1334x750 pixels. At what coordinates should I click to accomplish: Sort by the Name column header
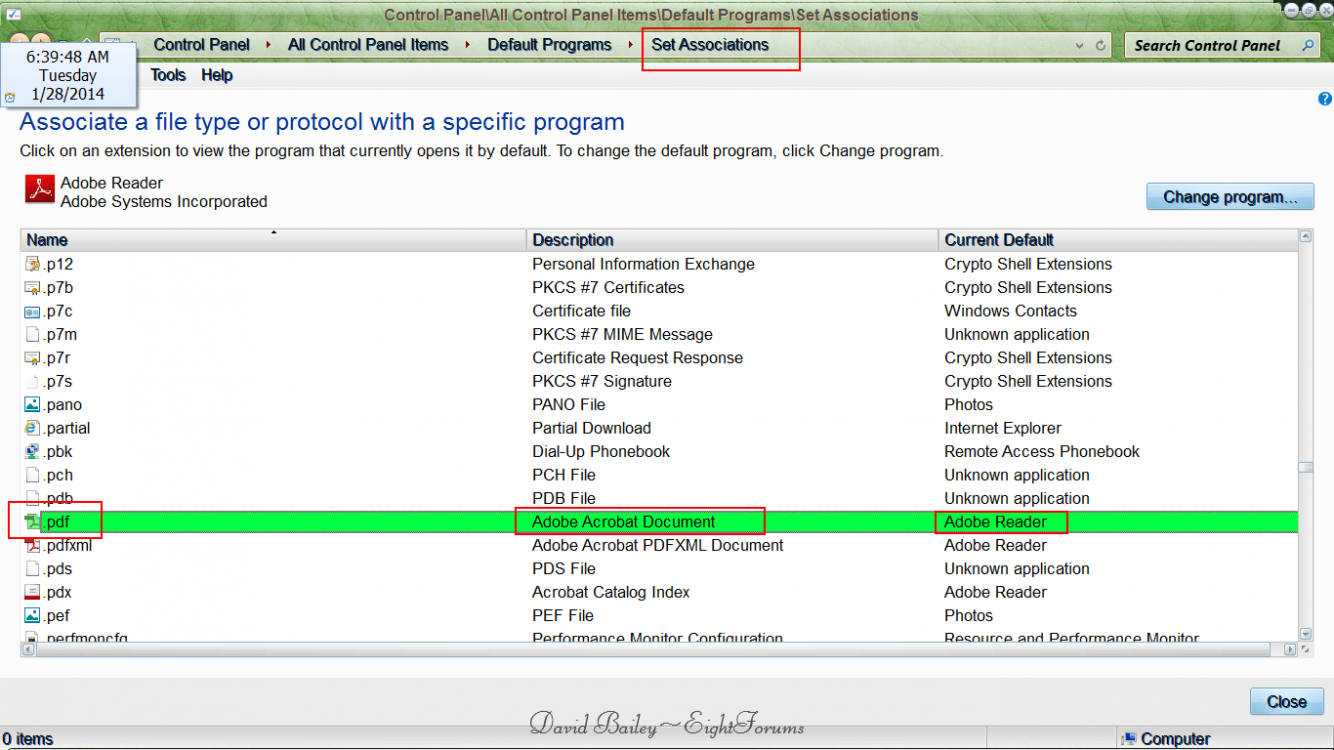coord(273,240)
